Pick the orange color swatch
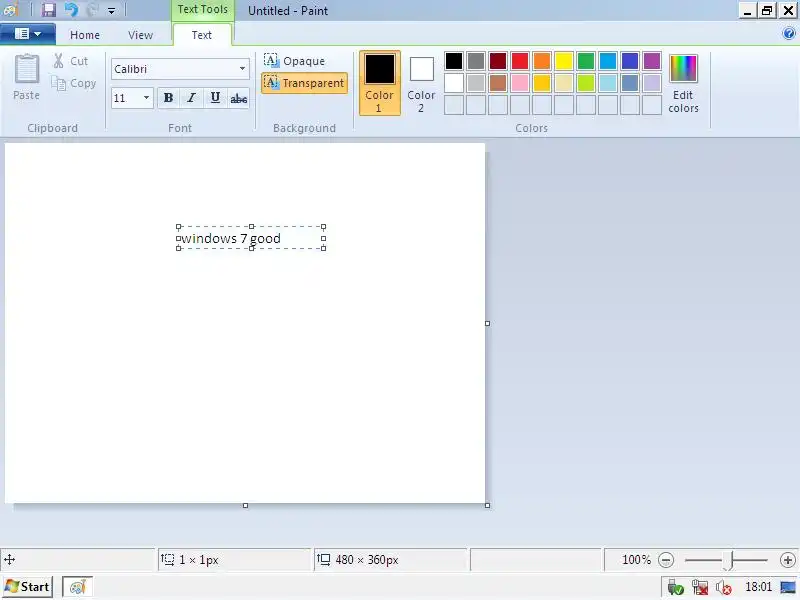The image size is (800, 600). click(x=542, y=61)
